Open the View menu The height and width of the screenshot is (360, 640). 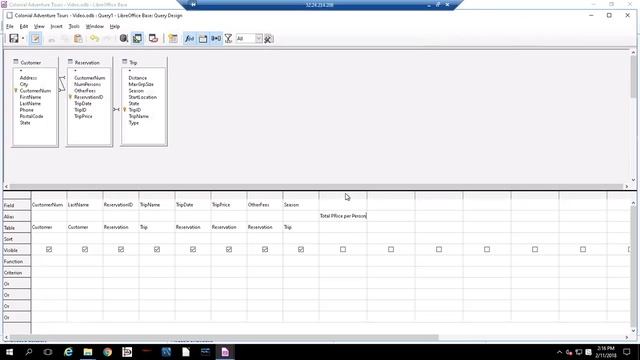39,26
